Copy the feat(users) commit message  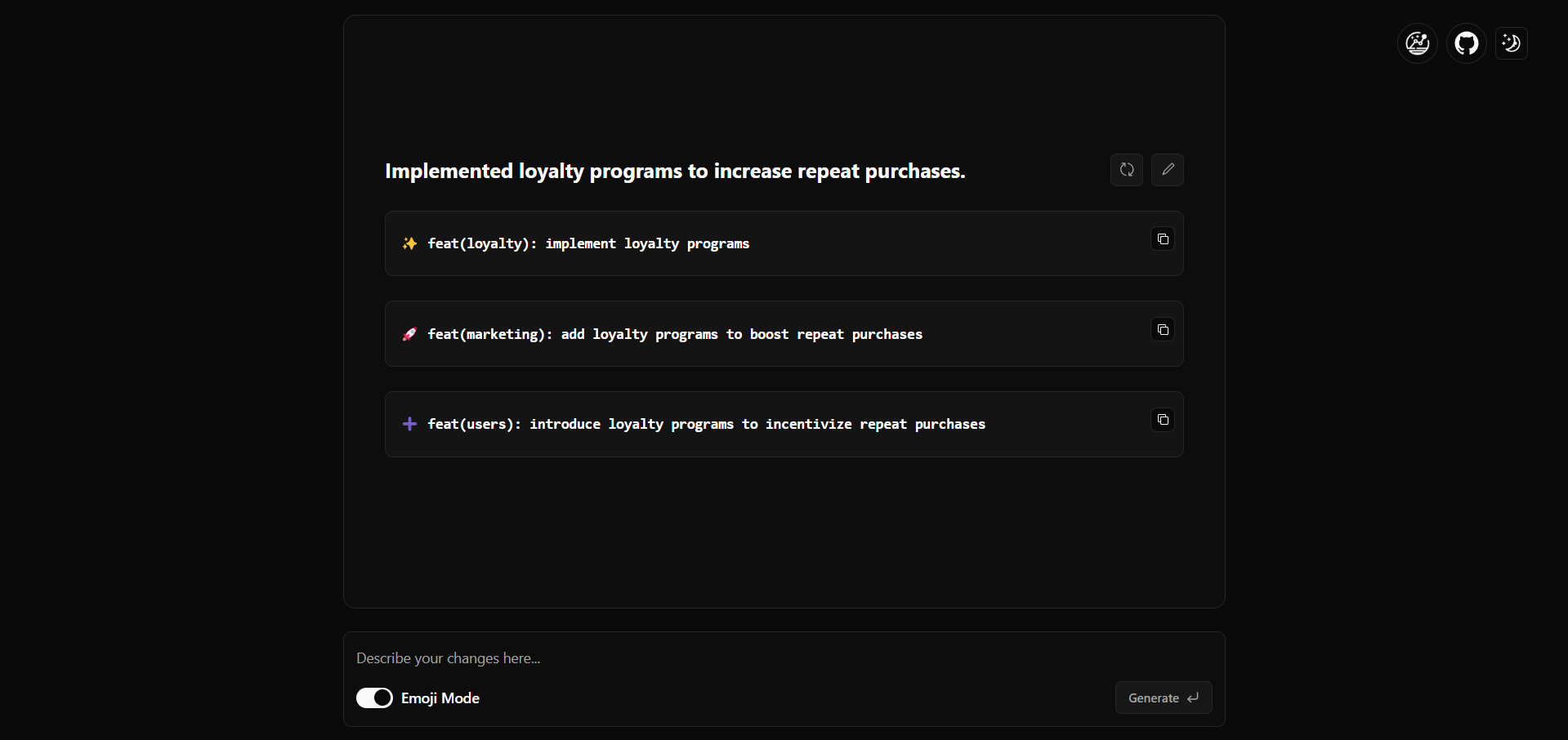pos(1162,420)
